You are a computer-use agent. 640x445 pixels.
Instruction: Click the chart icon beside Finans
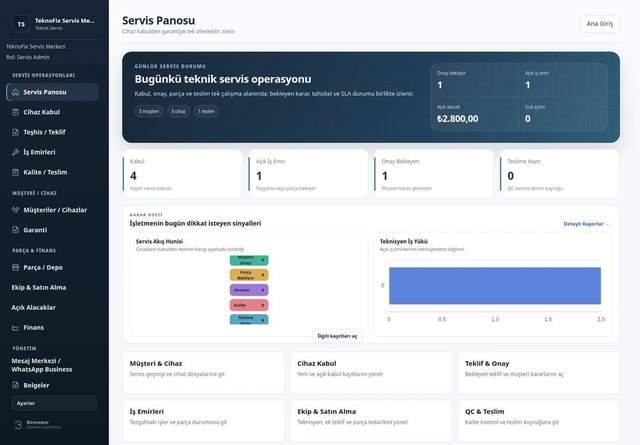click(x=16, y=327)
